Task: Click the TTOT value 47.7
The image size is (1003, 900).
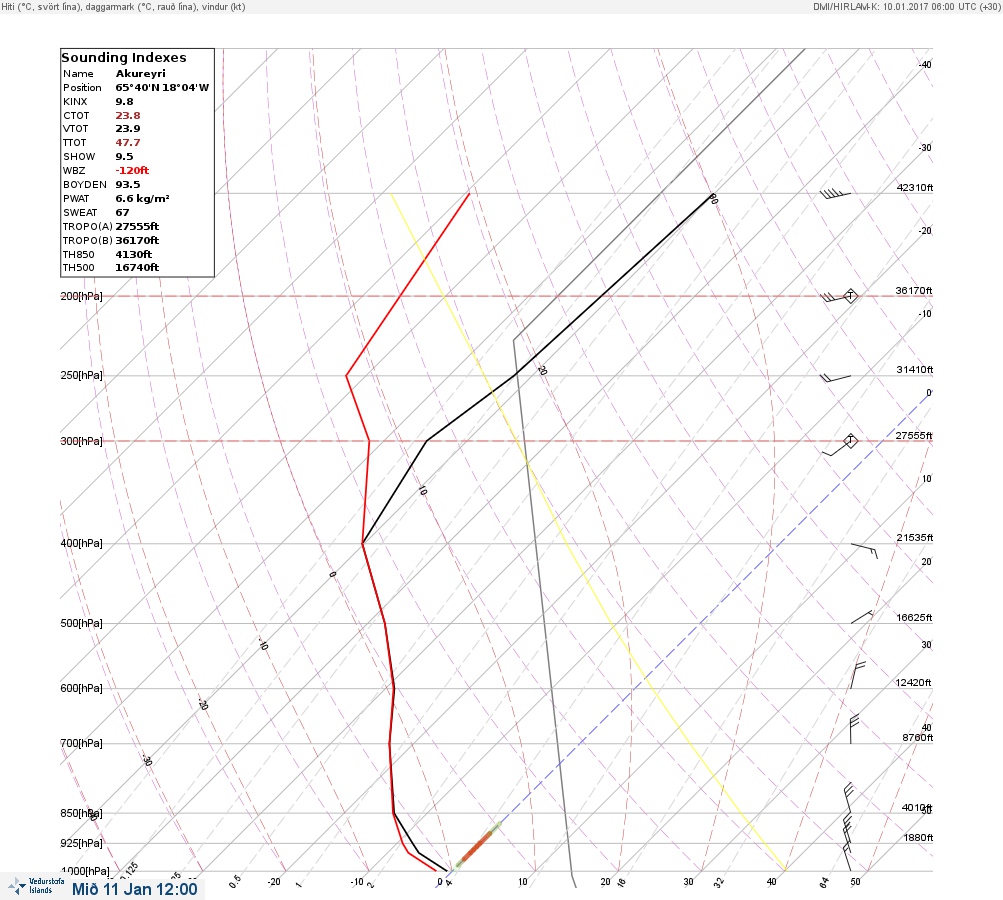Action: (x=127, y=143)
